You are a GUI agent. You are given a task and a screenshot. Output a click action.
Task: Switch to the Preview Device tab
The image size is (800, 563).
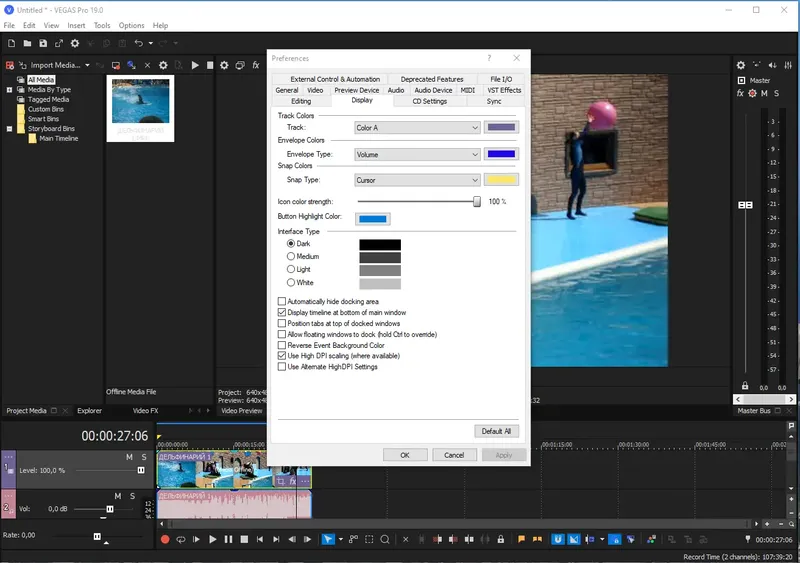pyautogui.click(x=355, y=90)
